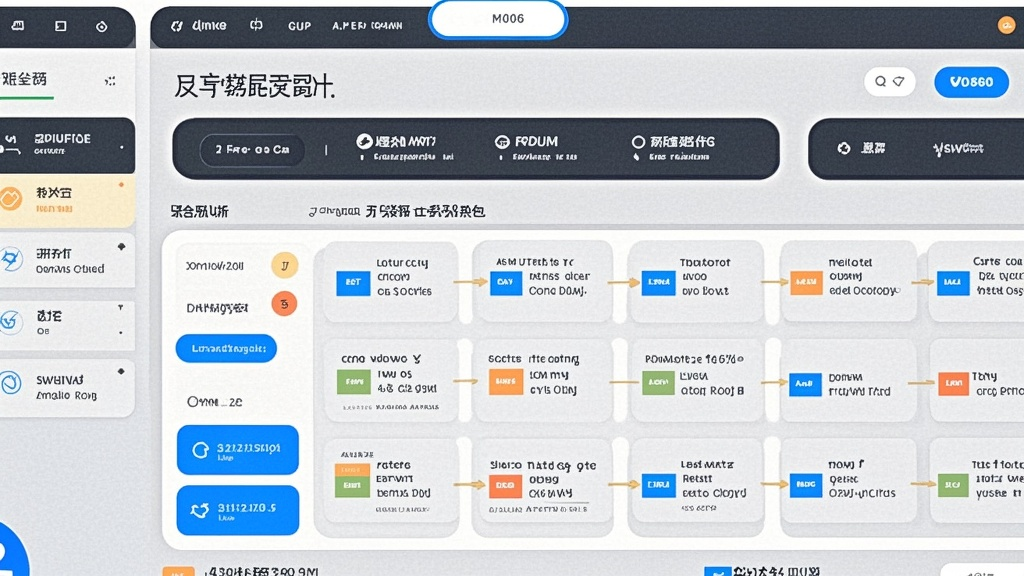
Task: Toggle the orange dot on highlighted sidebar item
Action: (121, 185)
